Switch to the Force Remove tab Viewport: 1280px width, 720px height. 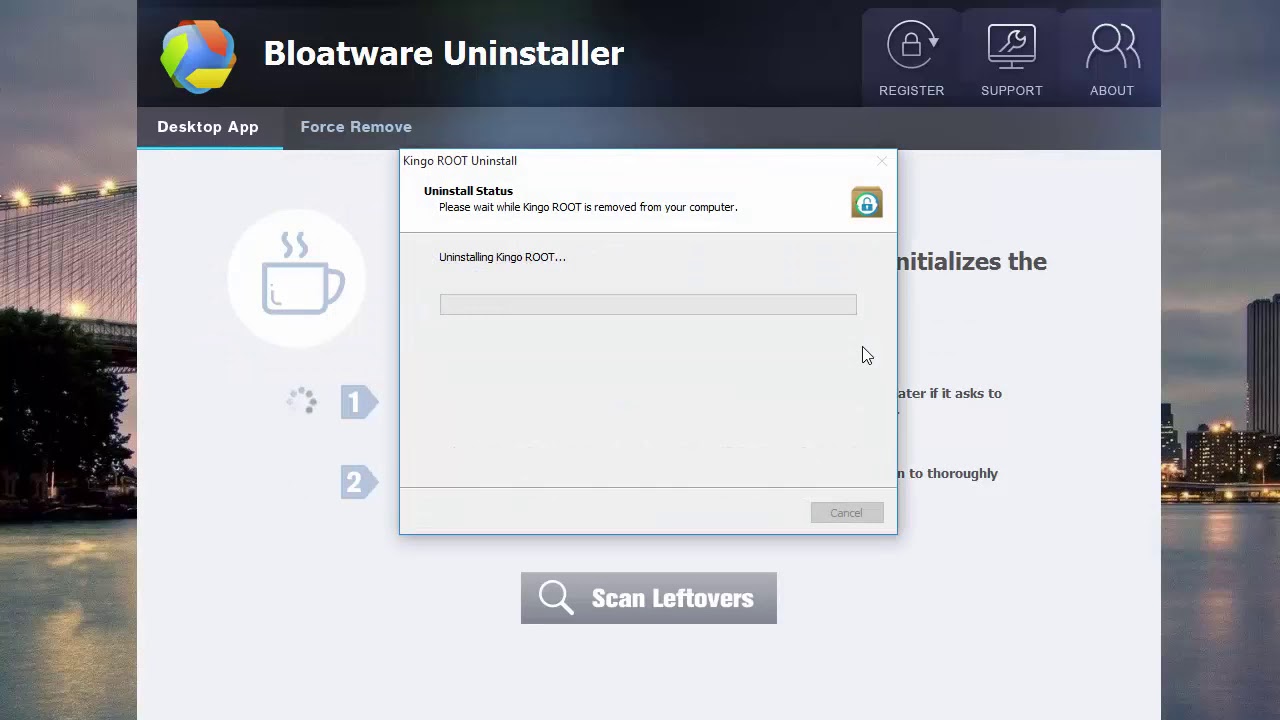[356, 127]
